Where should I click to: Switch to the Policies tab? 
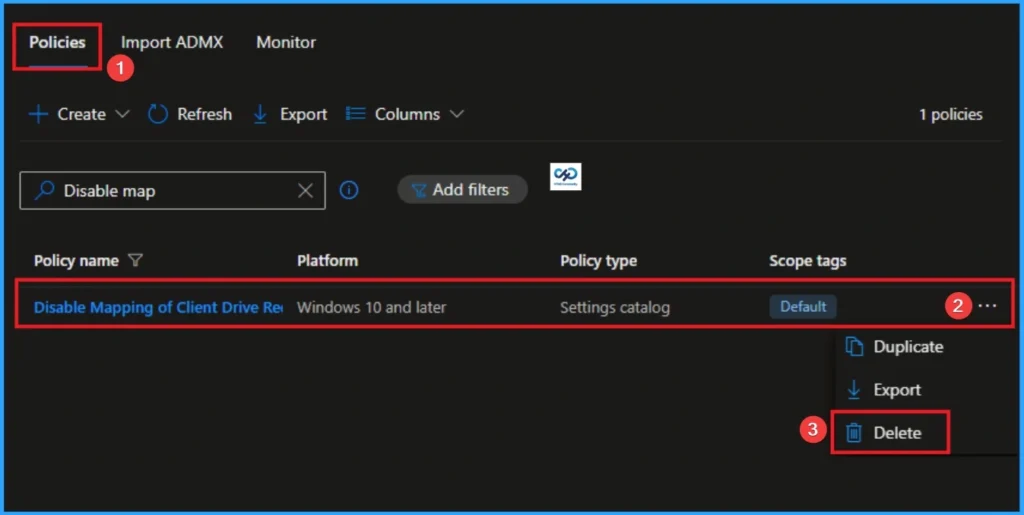pos(57,42)
